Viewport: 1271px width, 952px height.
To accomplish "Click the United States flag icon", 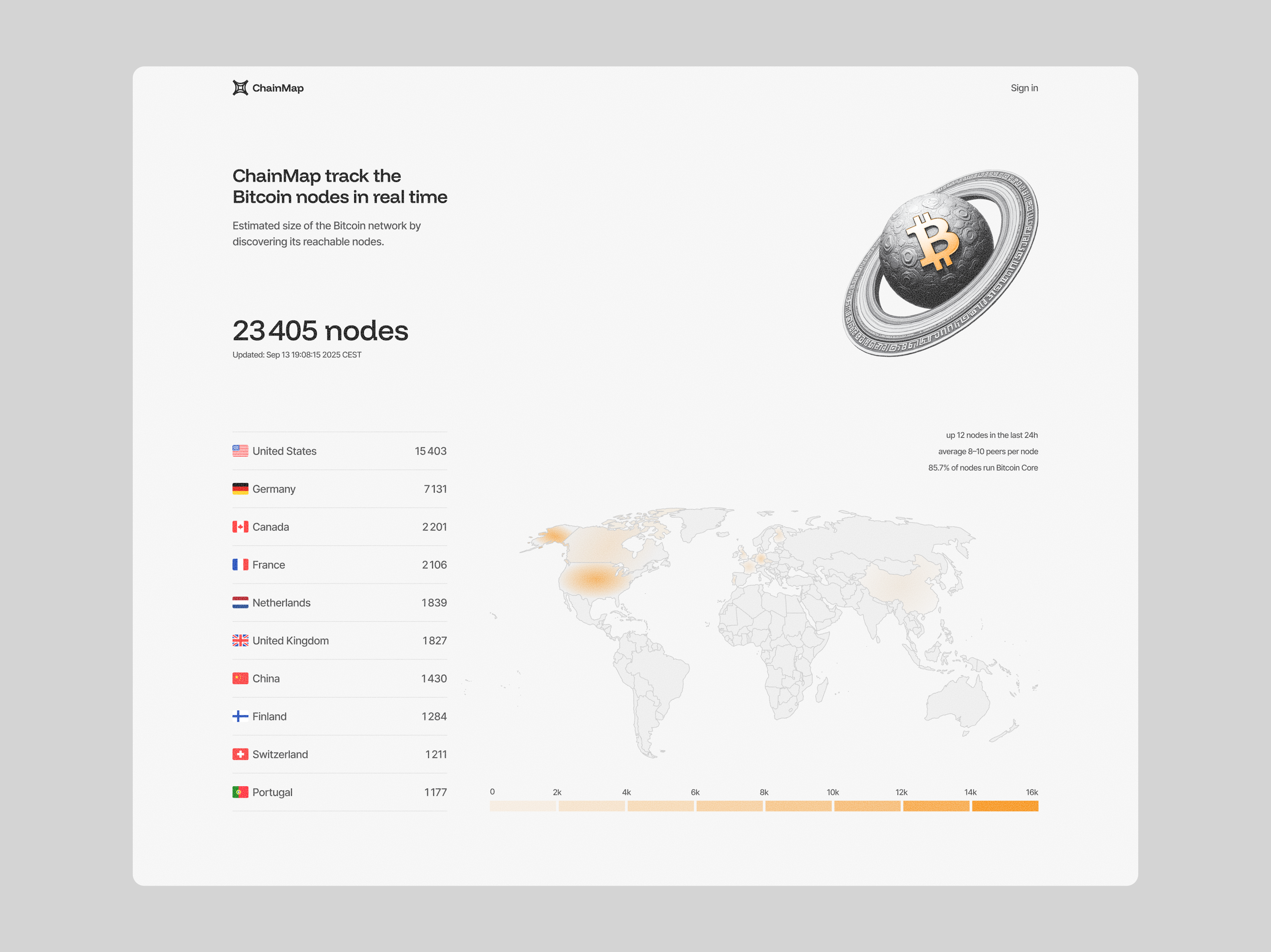I will click(x=240, y=451).
